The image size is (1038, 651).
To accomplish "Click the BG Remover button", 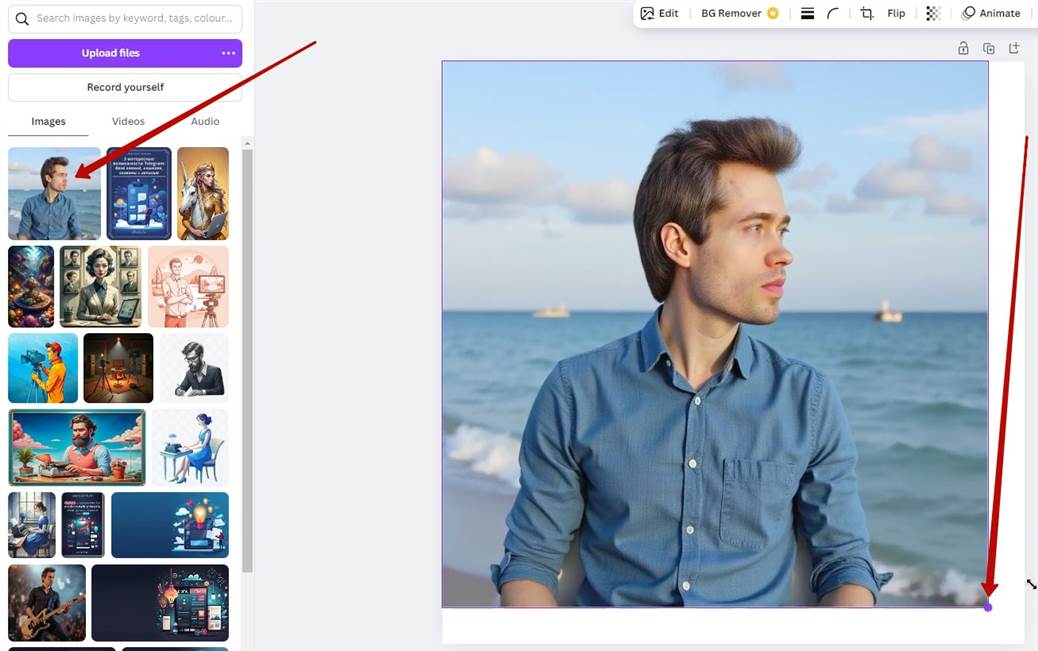I will (739, 13).
